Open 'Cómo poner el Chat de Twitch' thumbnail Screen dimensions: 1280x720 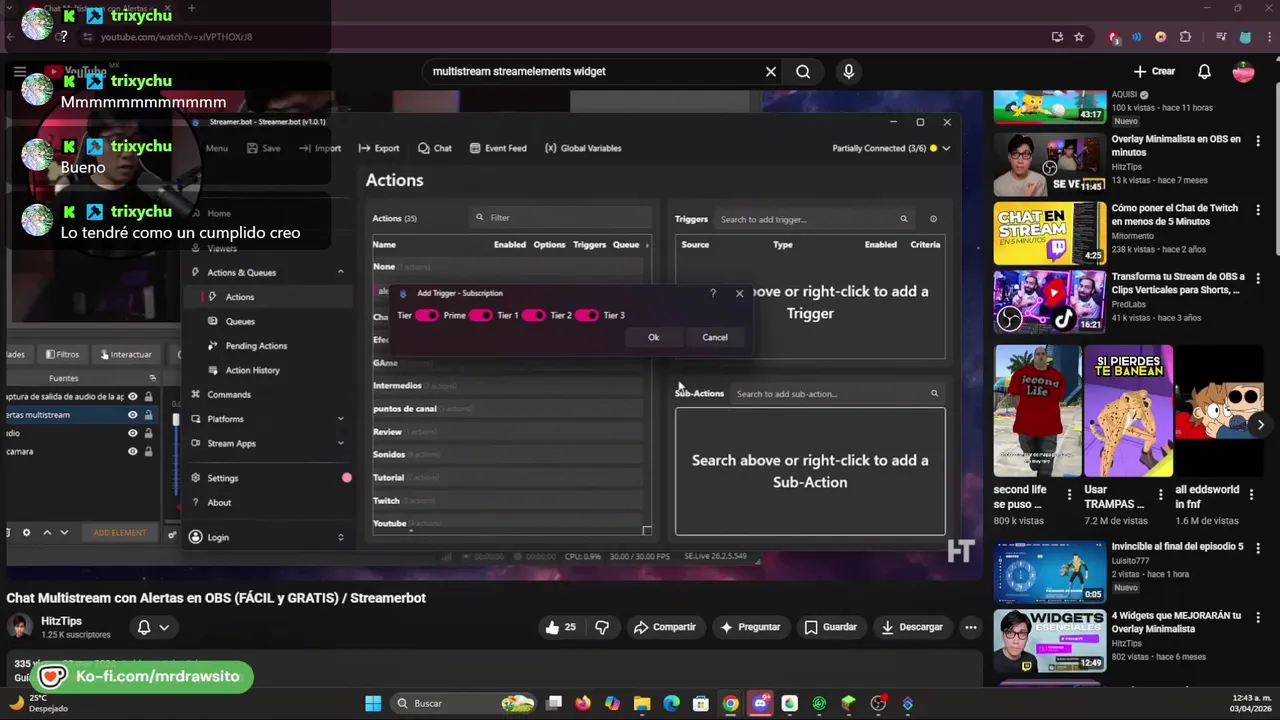[x=1049, y=233]
